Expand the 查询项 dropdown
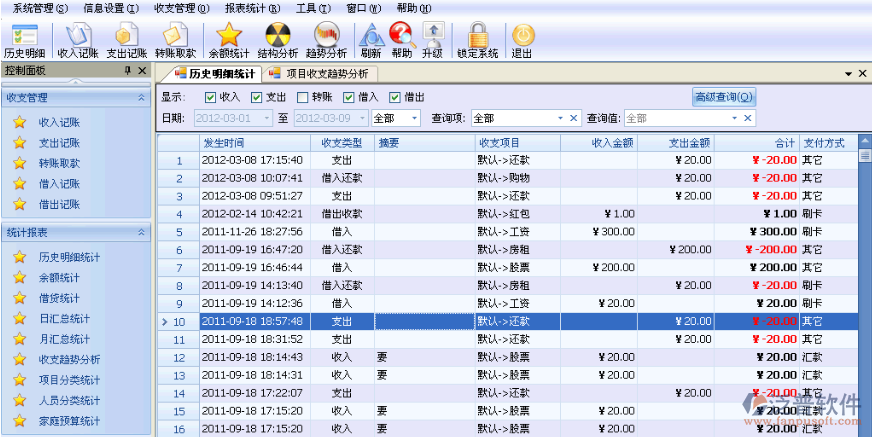This screenshot has width=872, height=437. (560, 118)
